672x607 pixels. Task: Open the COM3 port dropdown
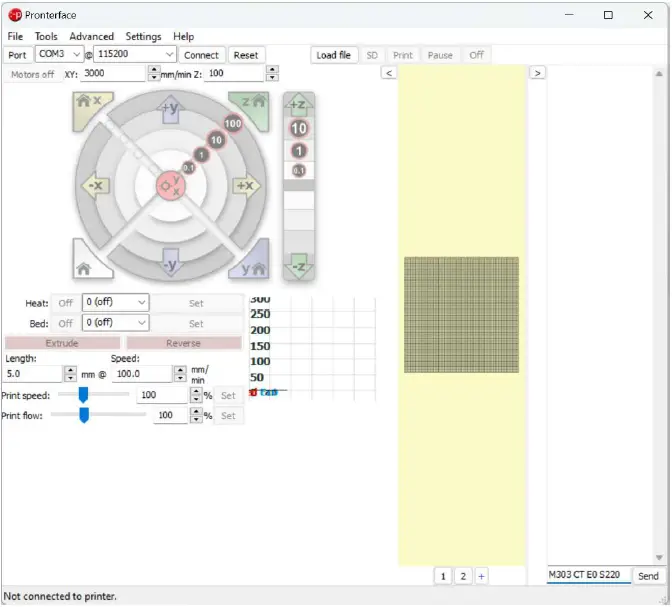tap(60, 55)
